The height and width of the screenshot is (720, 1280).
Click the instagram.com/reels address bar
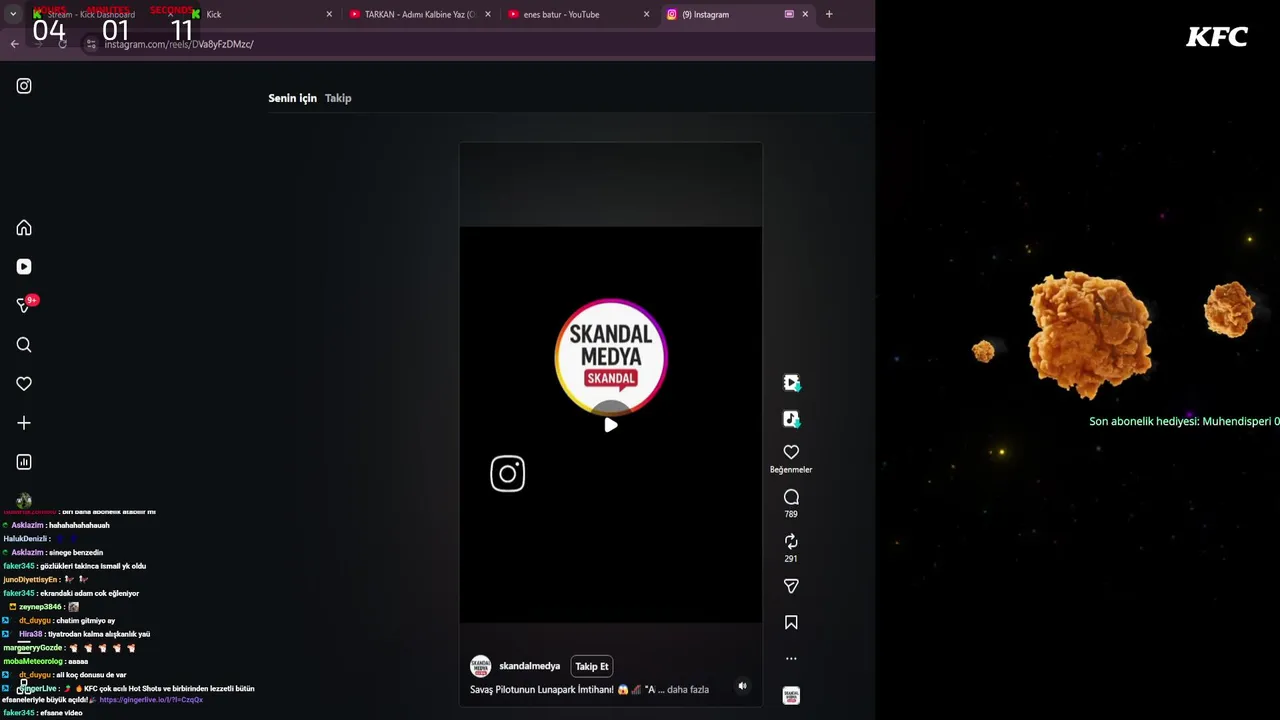179,44
